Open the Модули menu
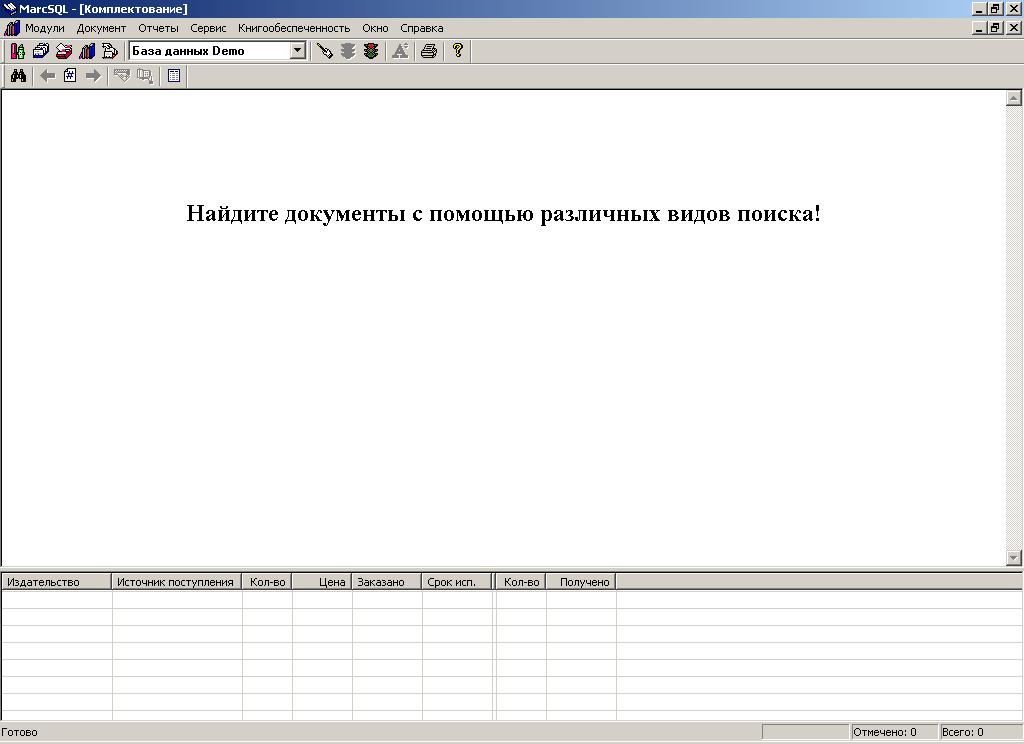The height and width of the screenshot is (744, 1024). pos(44,28)
